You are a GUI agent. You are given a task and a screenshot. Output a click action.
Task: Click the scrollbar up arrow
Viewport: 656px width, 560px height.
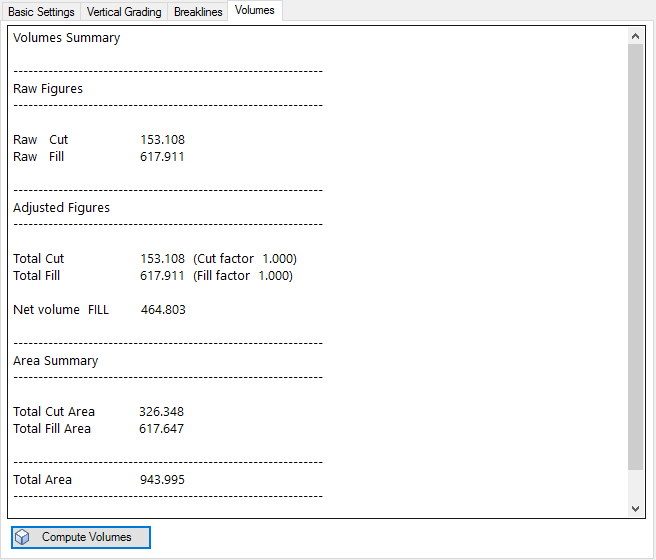click(636, 36)
